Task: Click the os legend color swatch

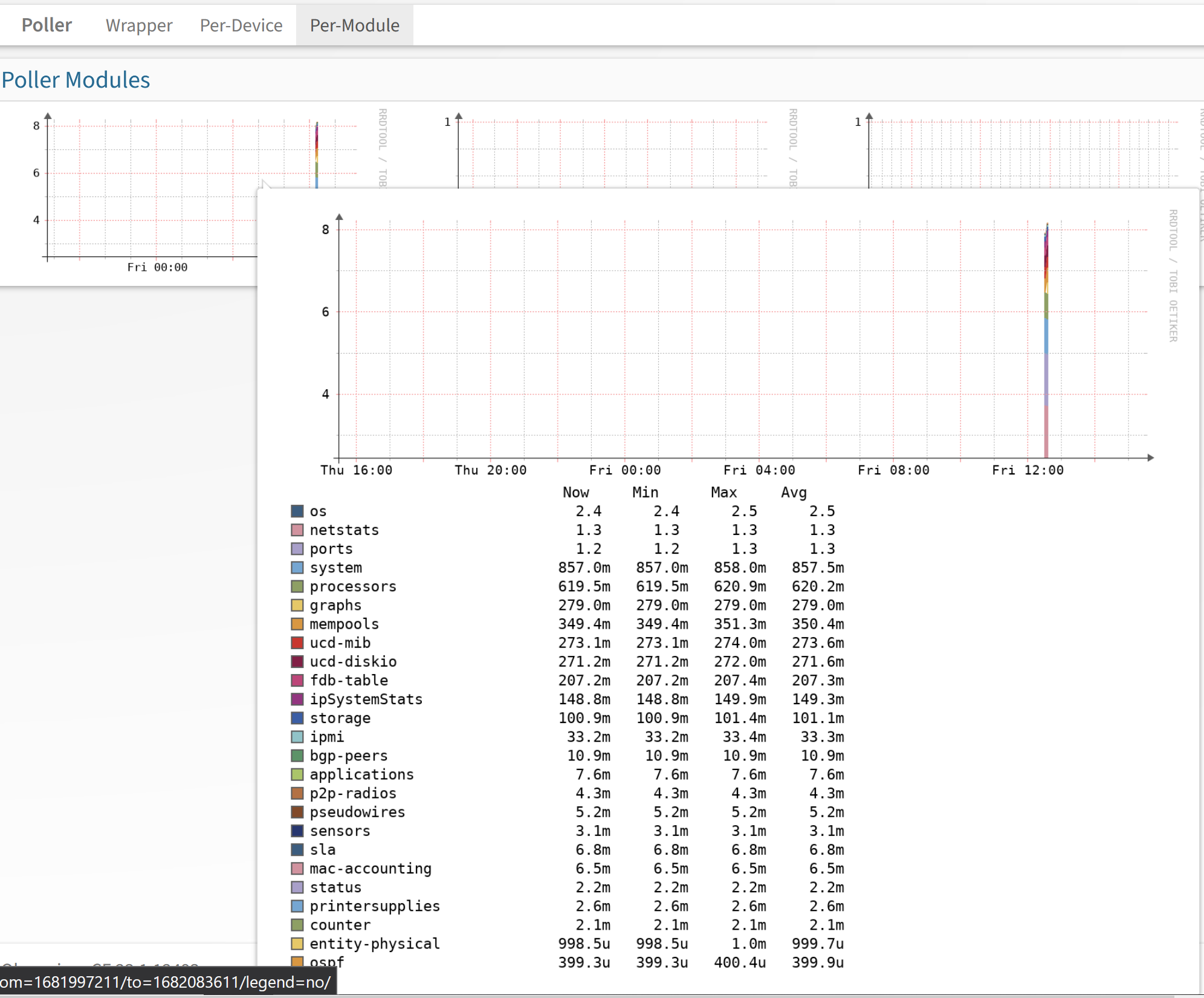Action: click(x=297, y=511)
